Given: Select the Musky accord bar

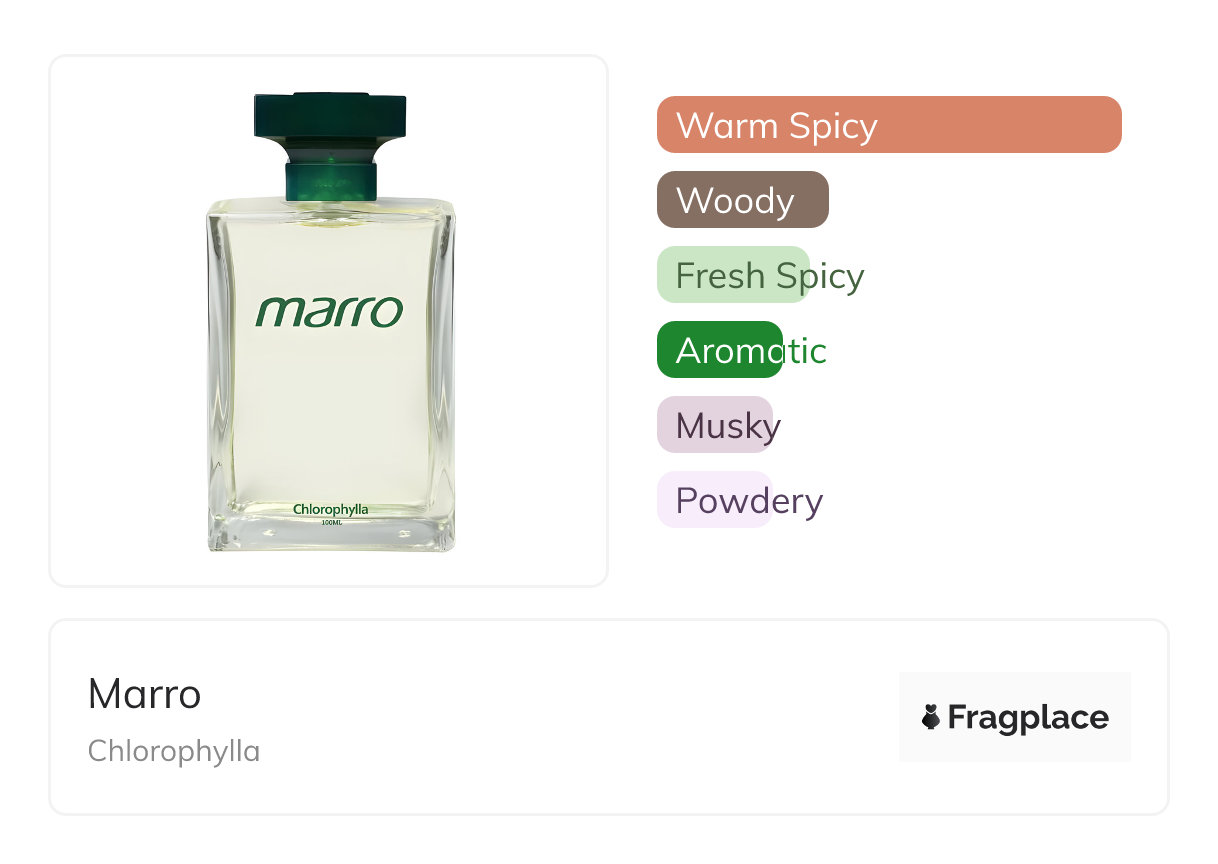Looking at the screenshot, I should coord(714,425).
